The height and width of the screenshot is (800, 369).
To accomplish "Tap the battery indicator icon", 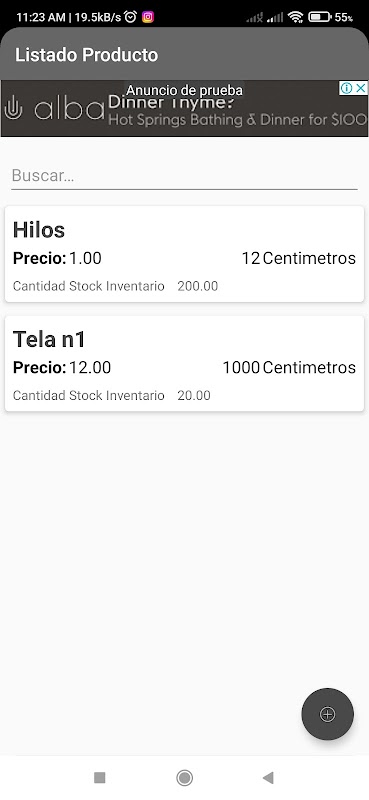I will [320, 17].
